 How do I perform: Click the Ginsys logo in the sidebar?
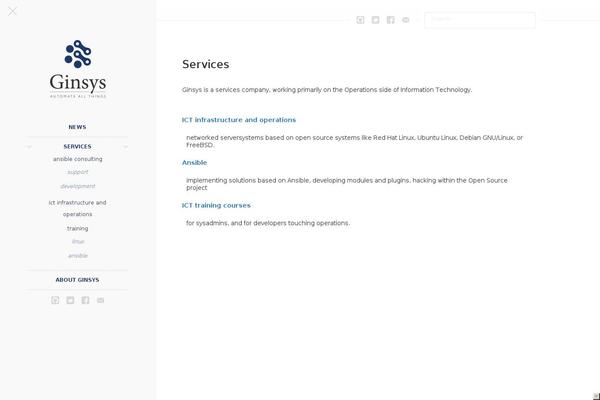coord(78,69)
